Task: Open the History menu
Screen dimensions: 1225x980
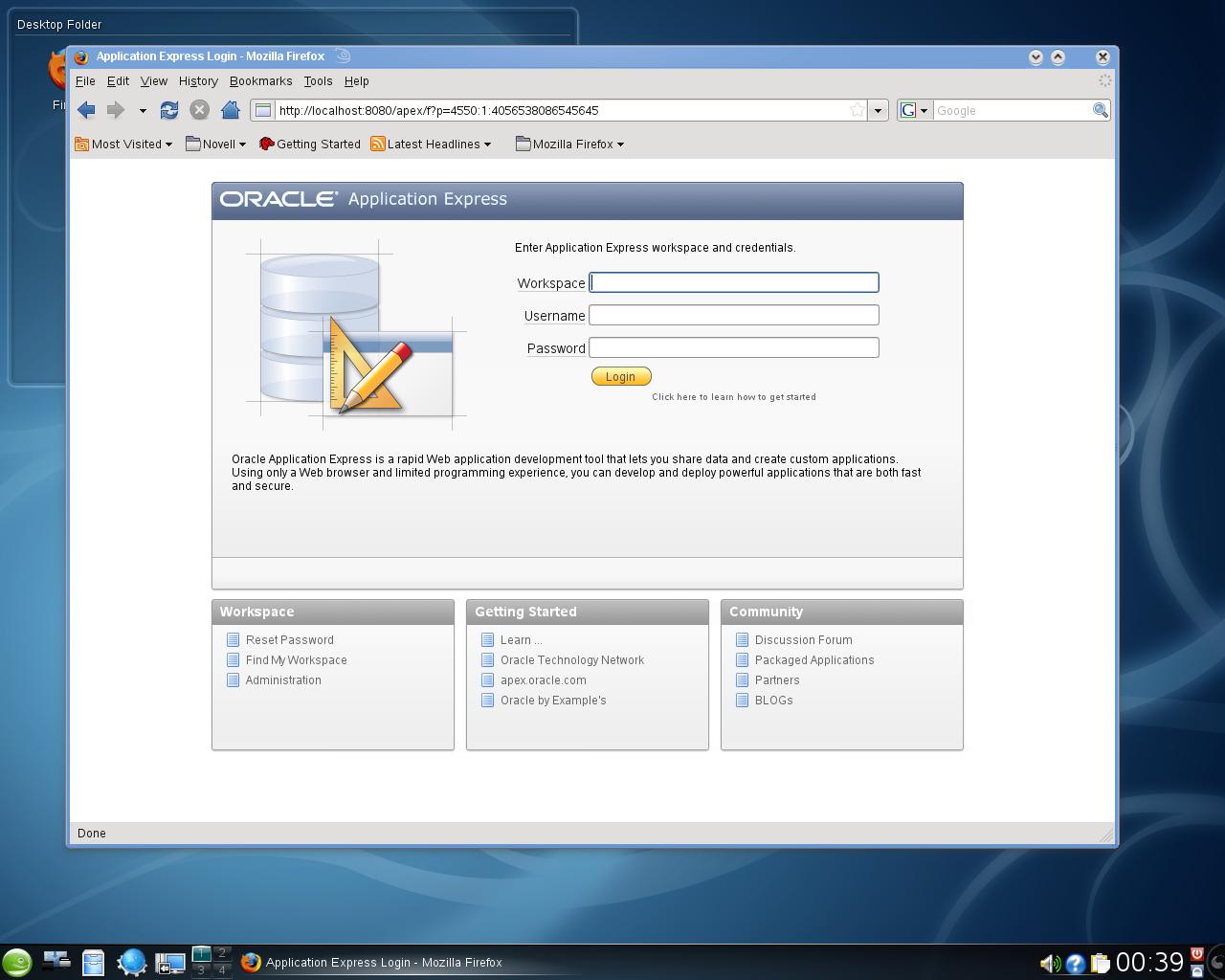Action: click(x=198, y=81)
